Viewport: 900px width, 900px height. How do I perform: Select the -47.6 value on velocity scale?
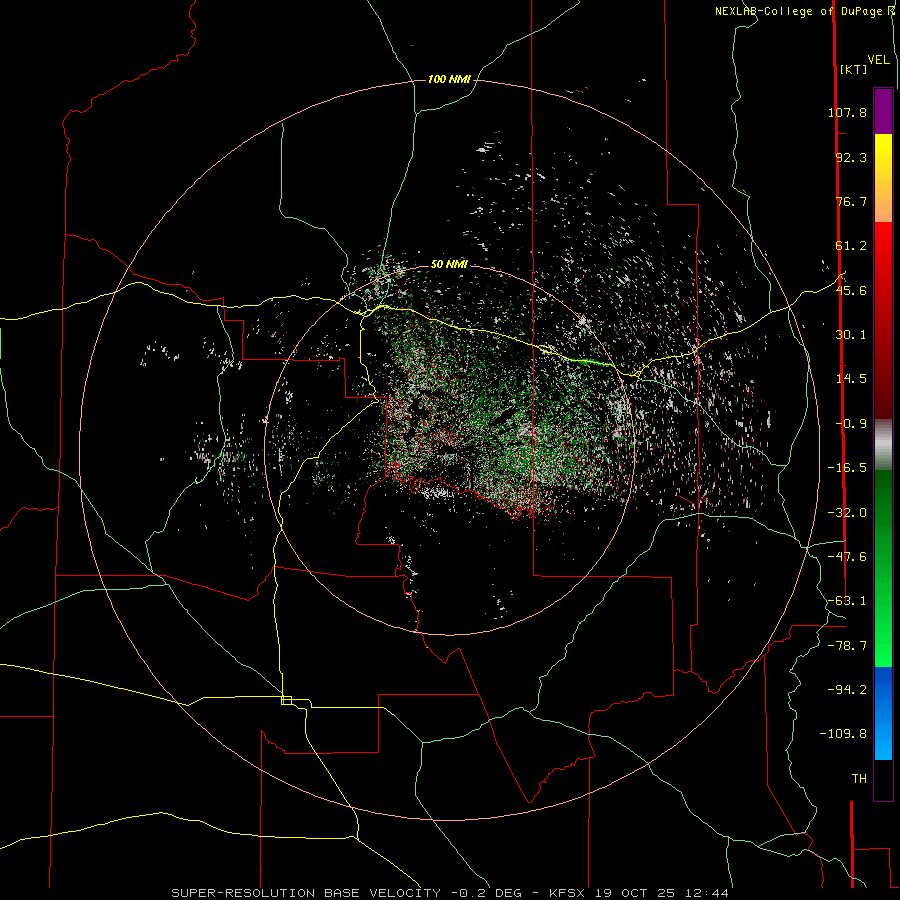(847, 557)
